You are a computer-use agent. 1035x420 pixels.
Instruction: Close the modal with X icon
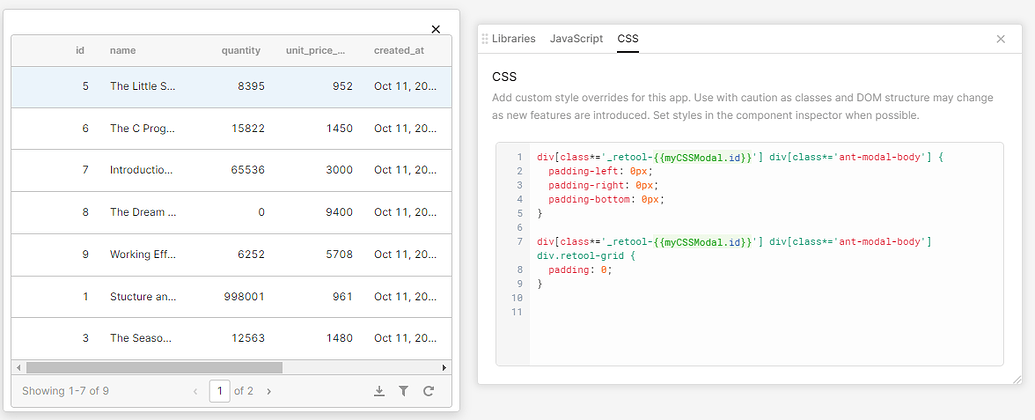pos(435,29)
